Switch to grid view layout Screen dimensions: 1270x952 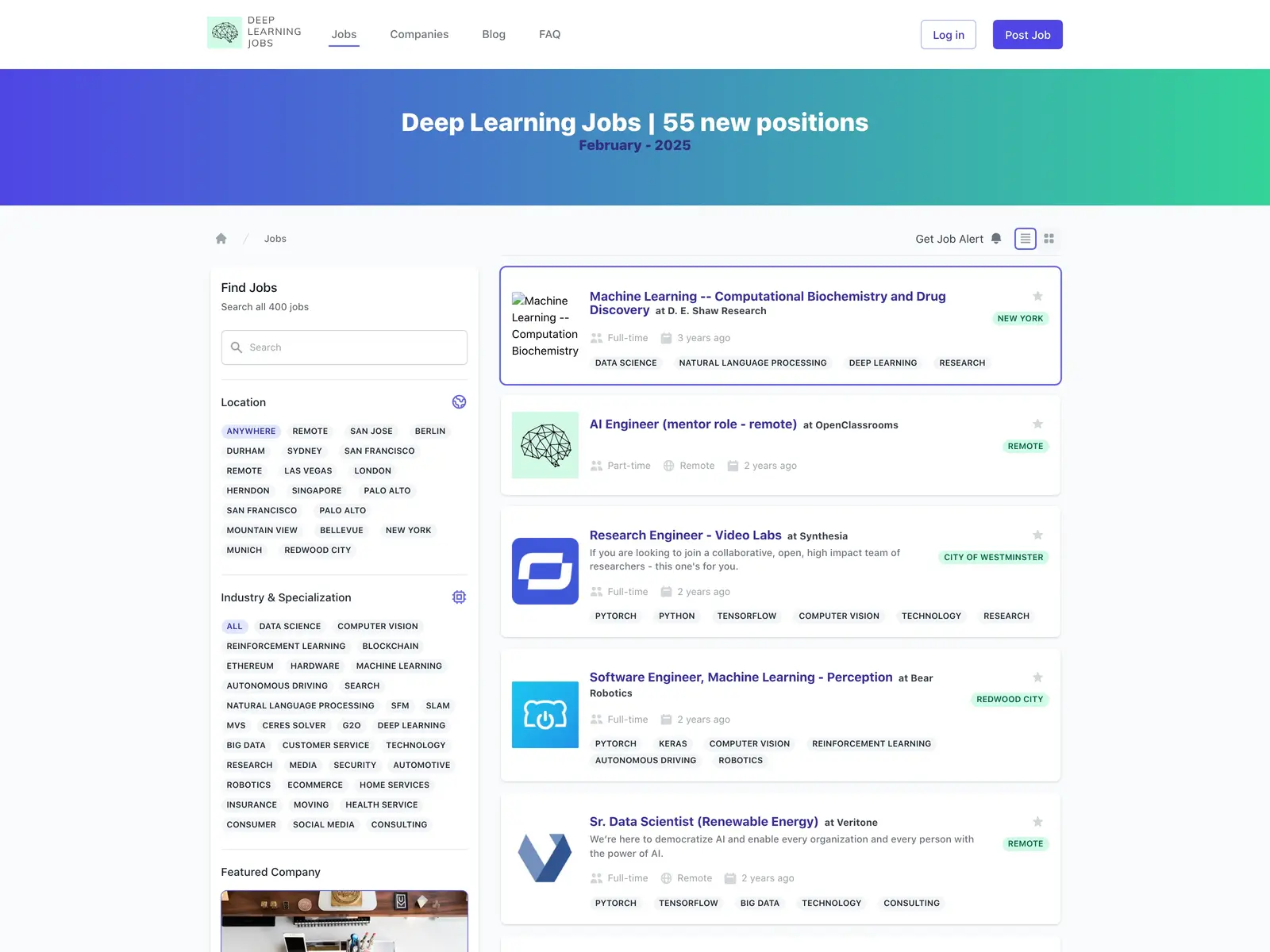[1049, 239]
